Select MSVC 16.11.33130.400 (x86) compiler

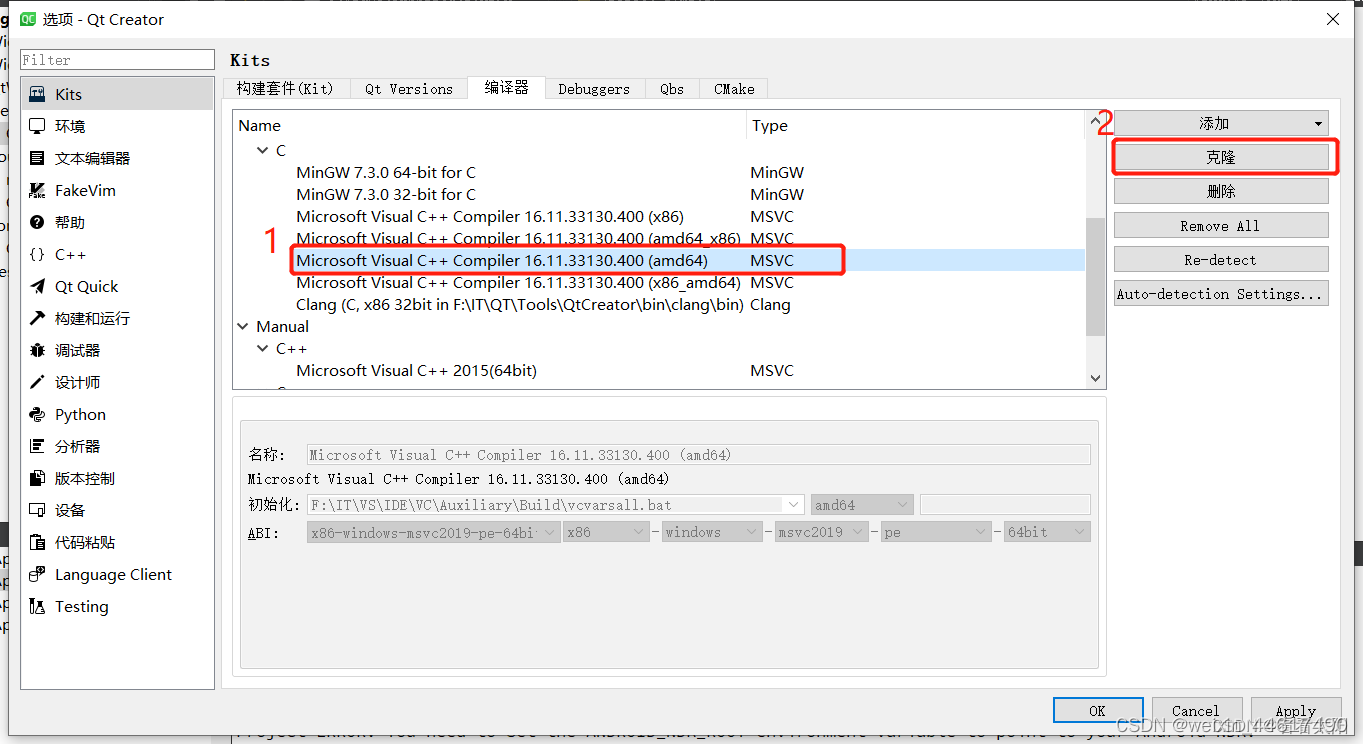click(490, 216)
